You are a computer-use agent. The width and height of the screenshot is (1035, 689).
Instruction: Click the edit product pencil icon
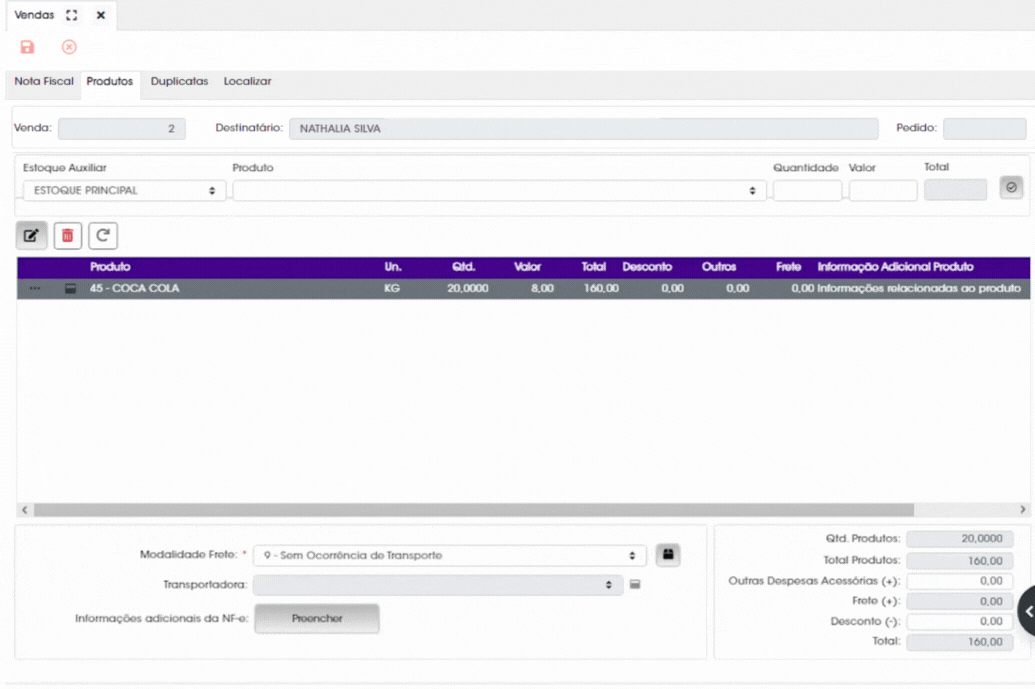[x=32, y=236]
